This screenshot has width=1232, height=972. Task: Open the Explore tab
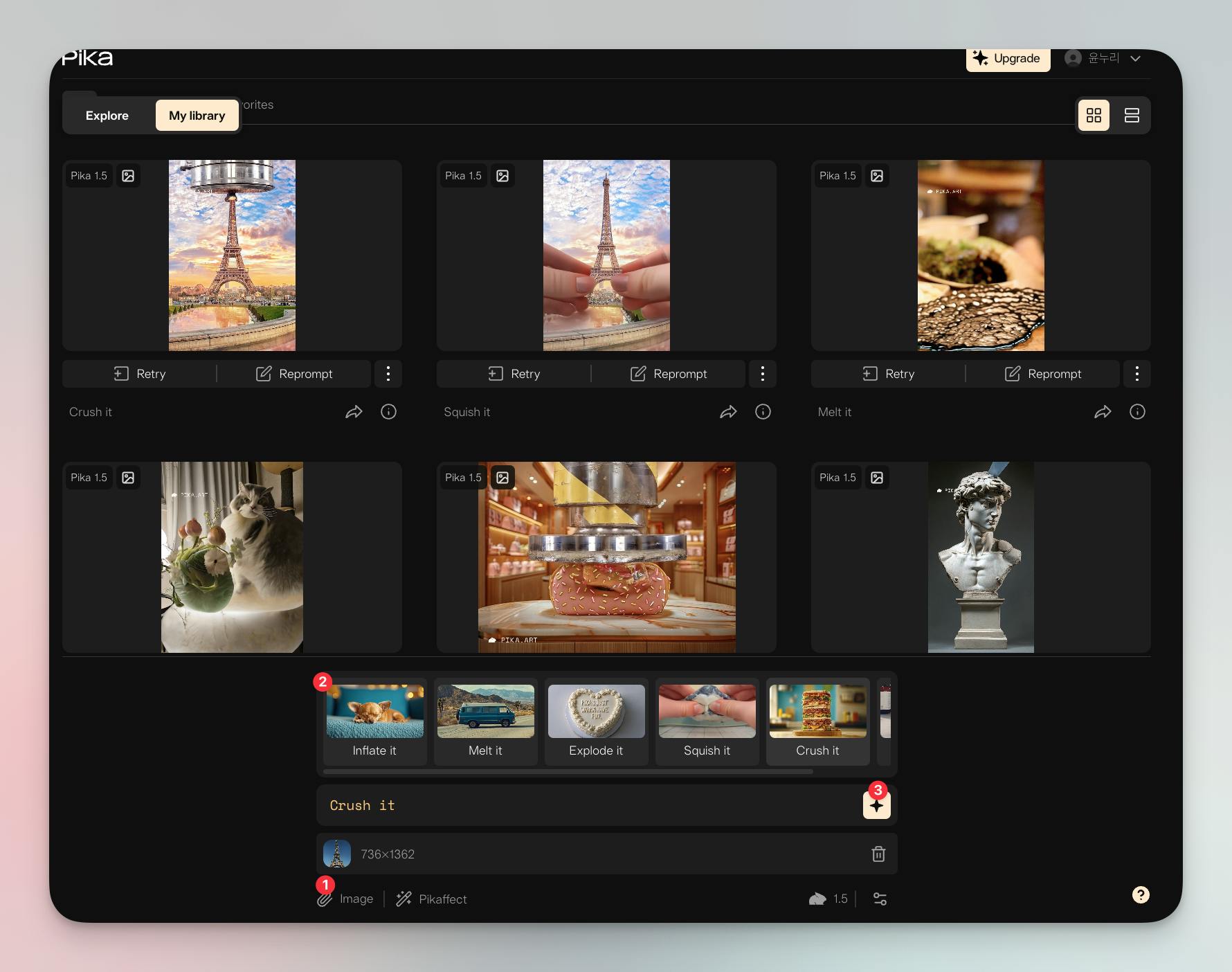click(107, 116)
